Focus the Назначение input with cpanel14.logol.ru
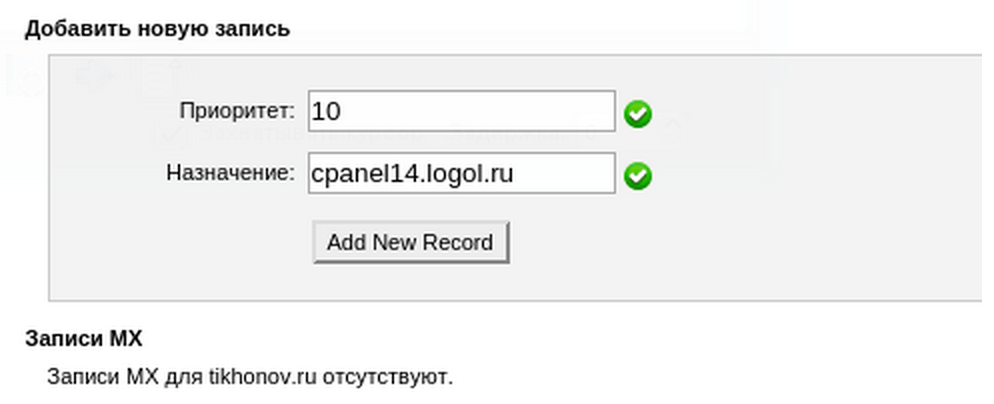Viewport: 994px width, 404px height. click(x=462, y=173)
